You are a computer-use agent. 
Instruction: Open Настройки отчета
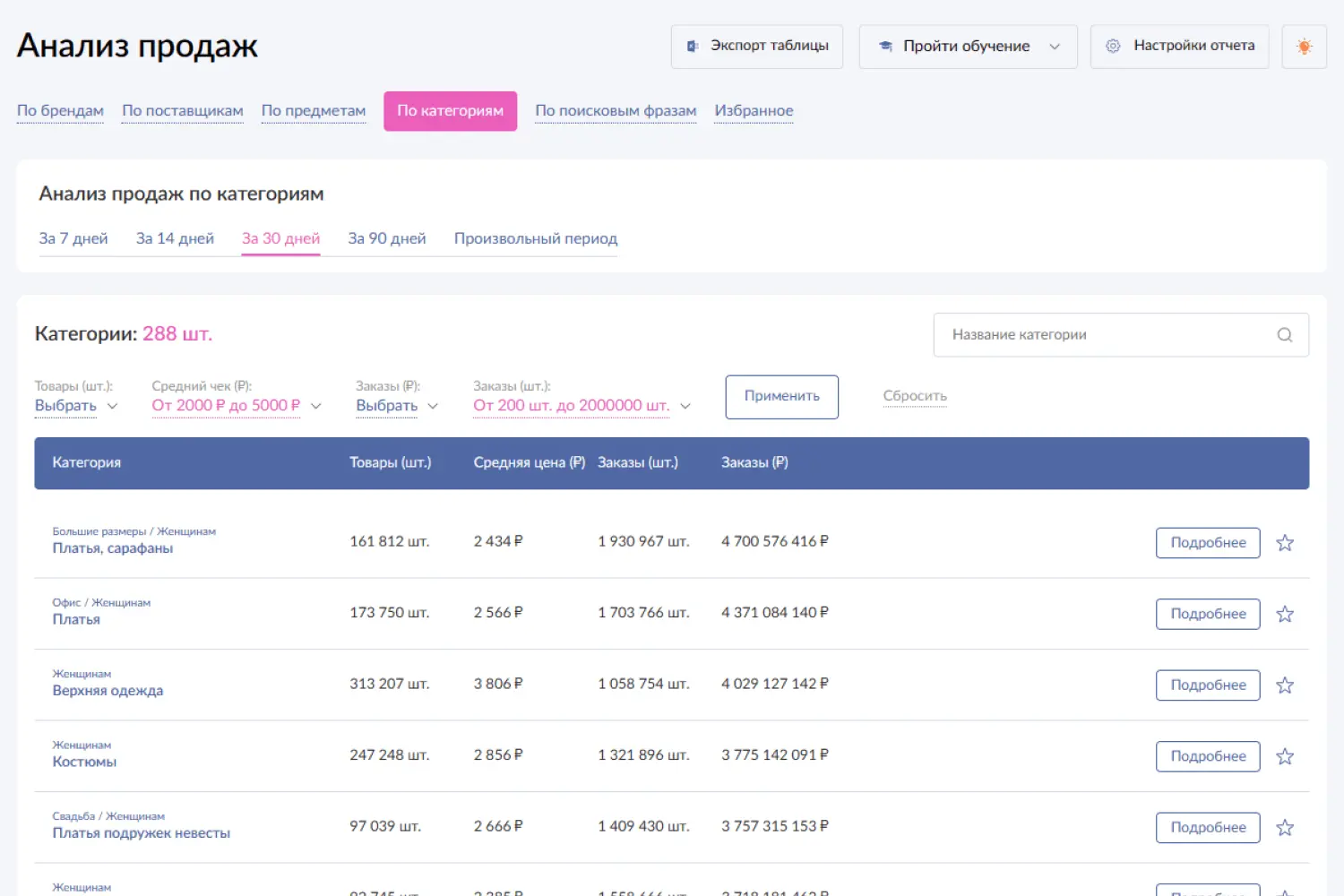(1179, 47)
